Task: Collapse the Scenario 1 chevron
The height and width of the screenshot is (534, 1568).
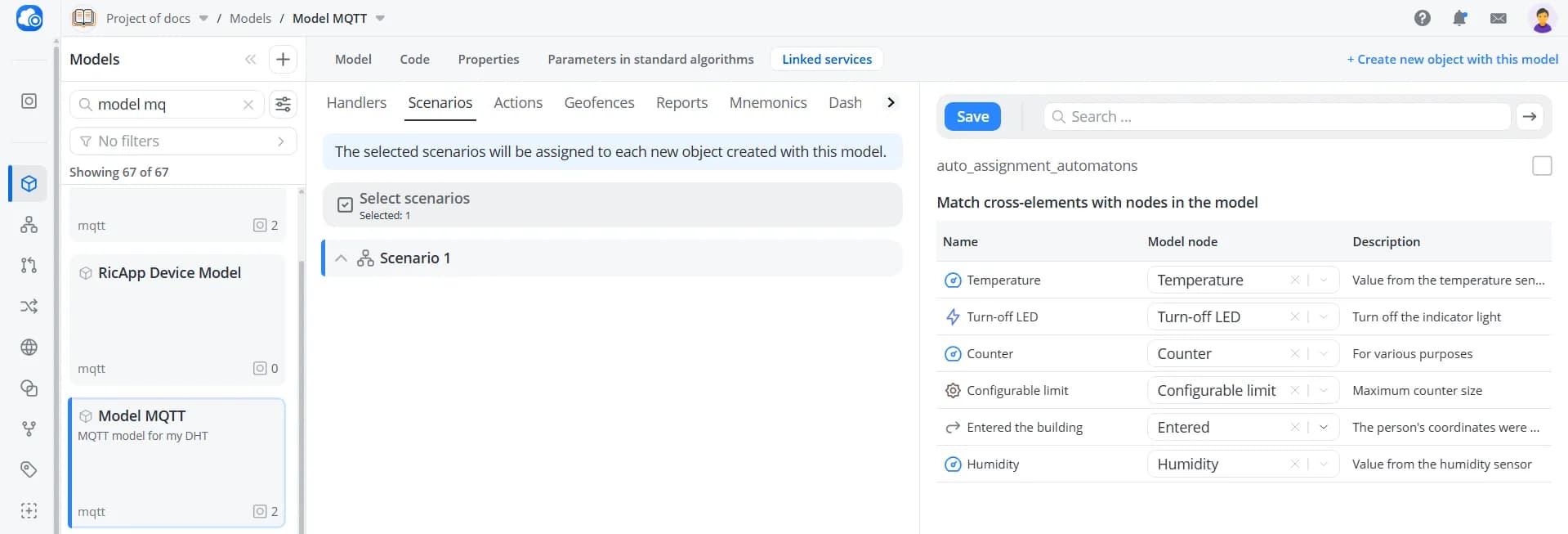Action: [x=341, y=258]
